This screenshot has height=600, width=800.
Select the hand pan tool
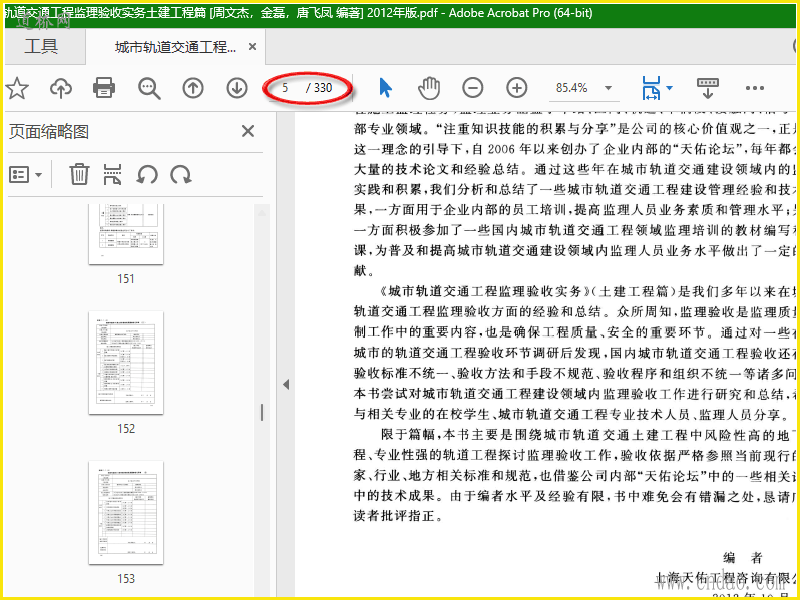click(x=429, y=88)
